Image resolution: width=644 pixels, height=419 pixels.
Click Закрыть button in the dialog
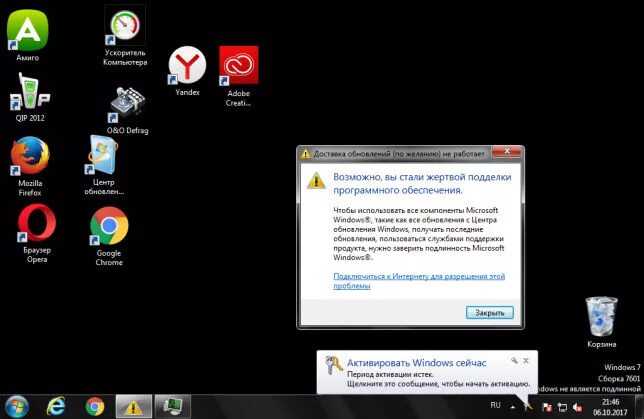(490, 313)
